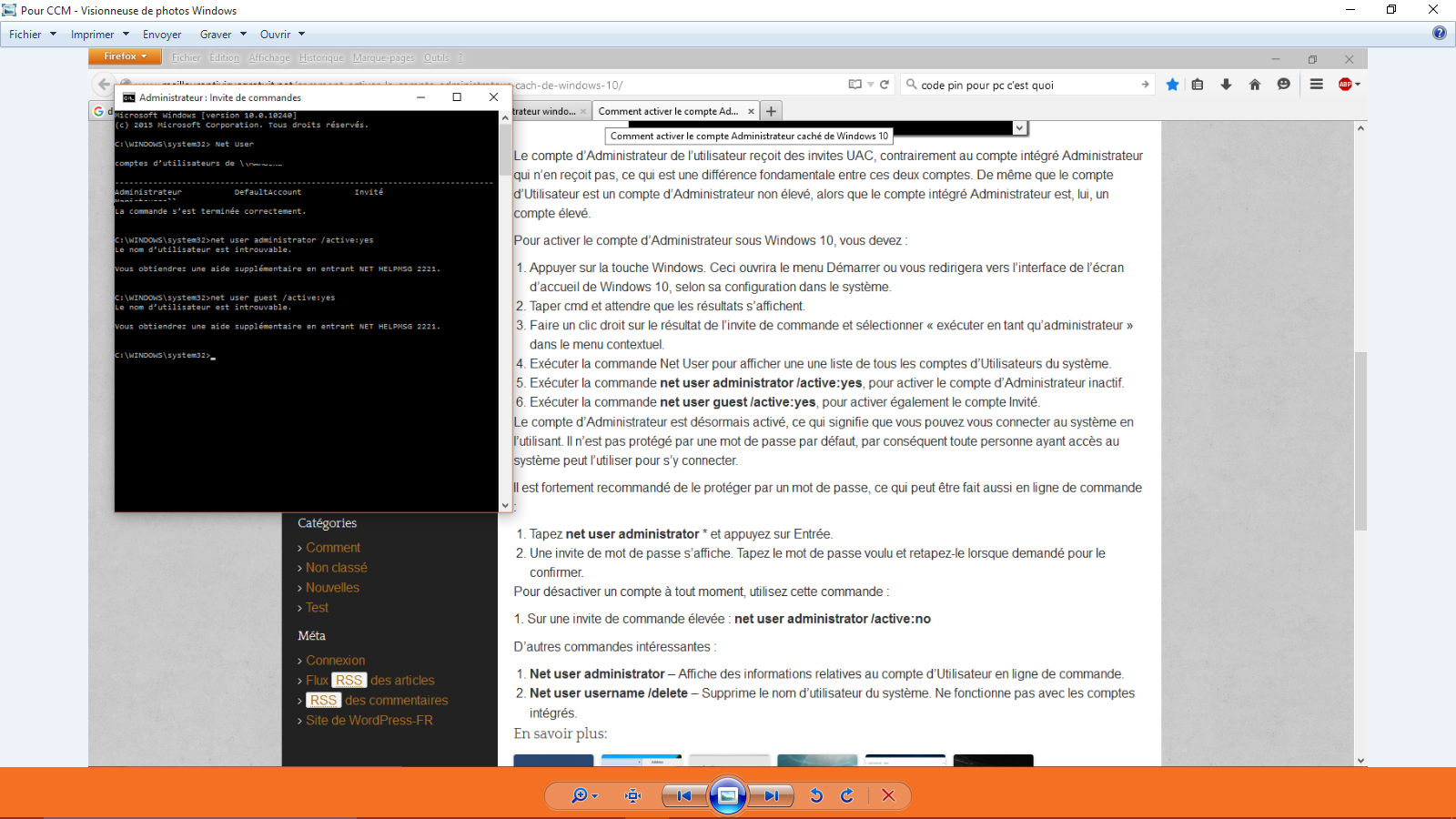This screenshot has width=1456, height=819.
Task: Click the 'Site de WordPress-FR' link
Action: pos(369,721)
